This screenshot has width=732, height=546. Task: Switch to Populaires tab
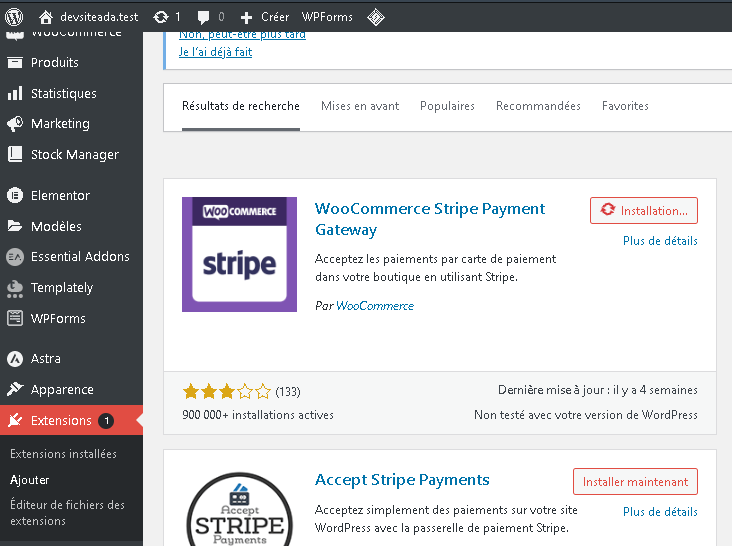click(447, 106)
